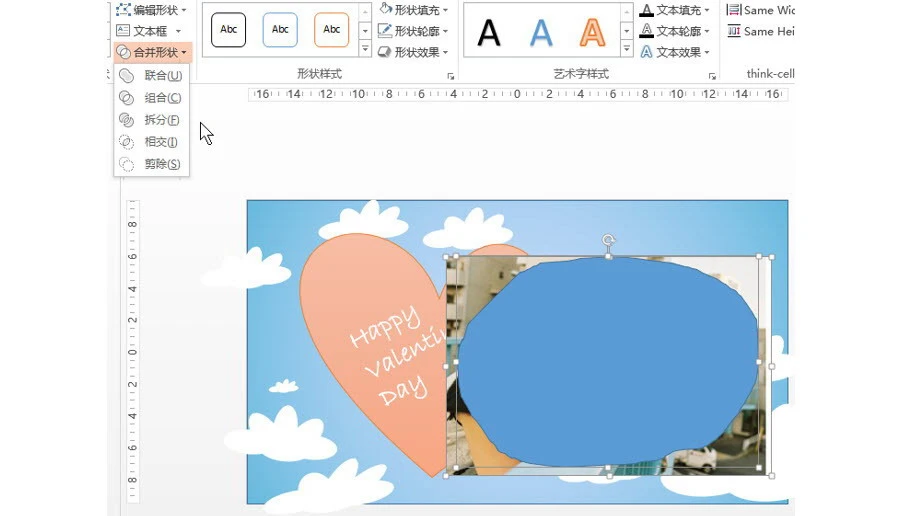Open 形状填充 shape fill dropdown
Image resolution: width=900 pixels, height=516 pixels.
(413, 10)
